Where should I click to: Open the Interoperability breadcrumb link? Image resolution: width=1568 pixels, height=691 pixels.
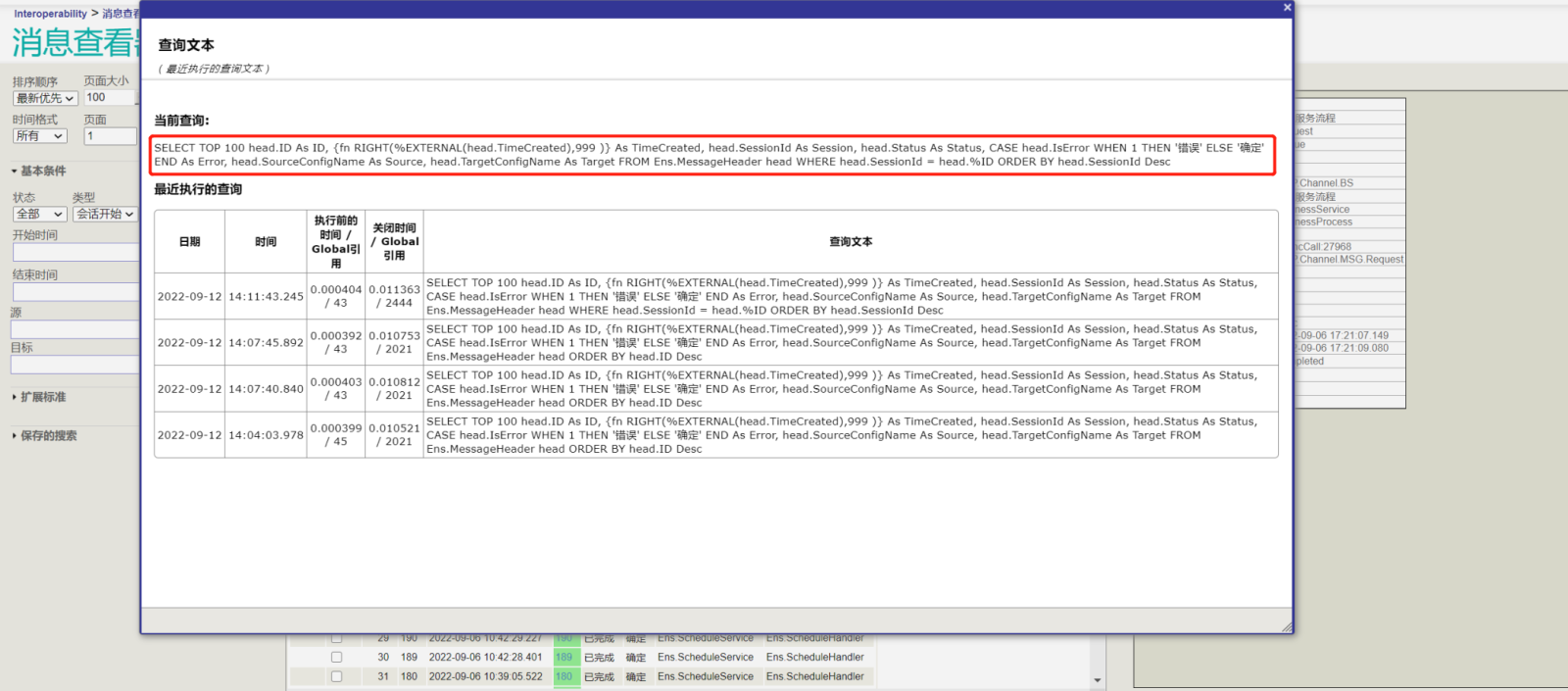(x=50, y=14)
